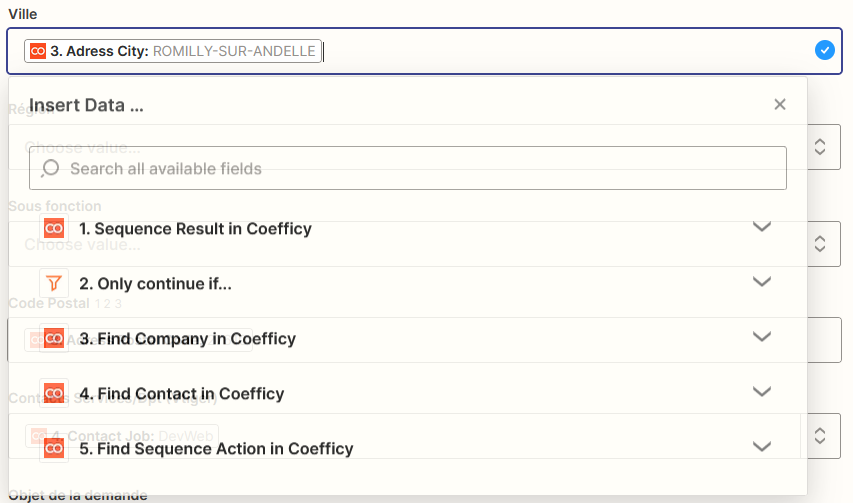This screenshot has height=503, width=853.
Task: Expand the Find Sequence Action in Coefficy chevron
Action: [x=762, y=447]
